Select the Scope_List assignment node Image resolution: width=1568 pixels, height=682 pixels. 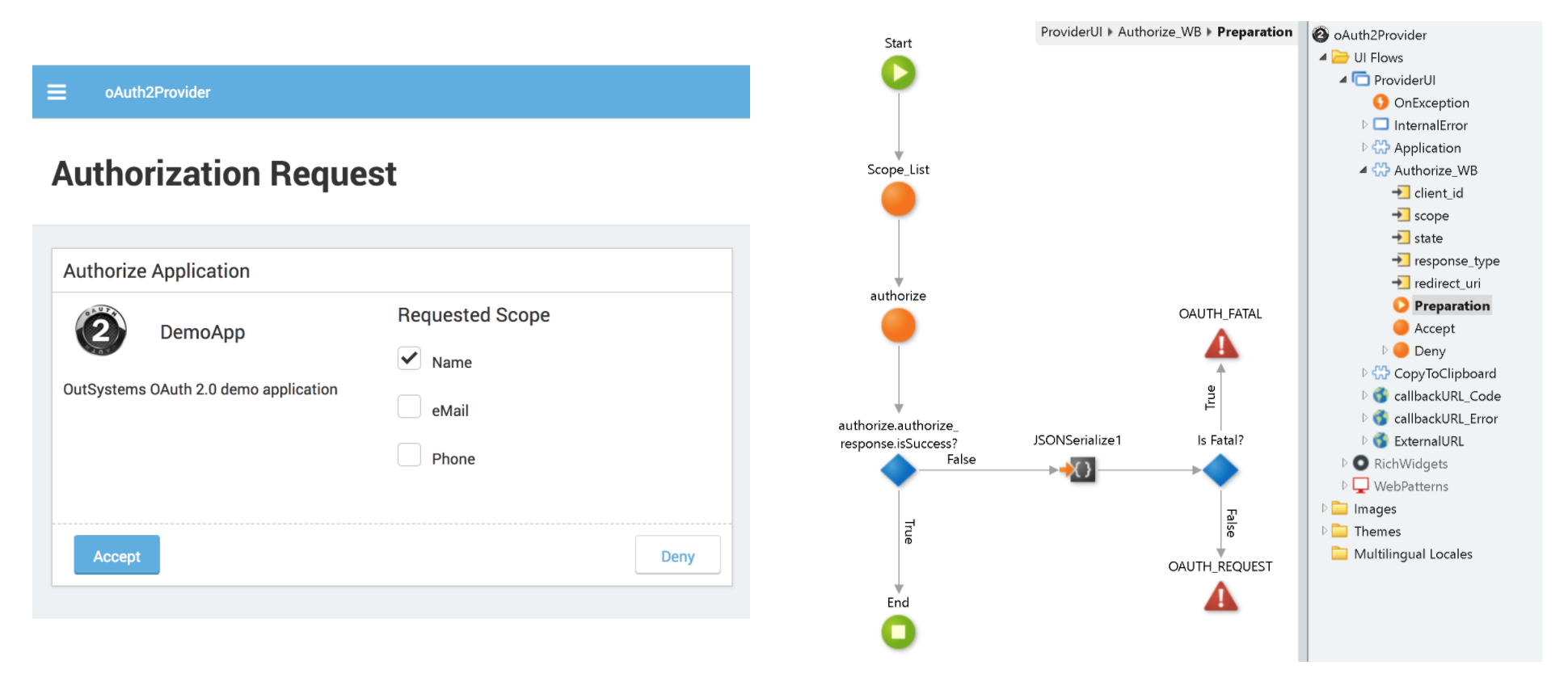pyautogui.click(x=899, y=198)
